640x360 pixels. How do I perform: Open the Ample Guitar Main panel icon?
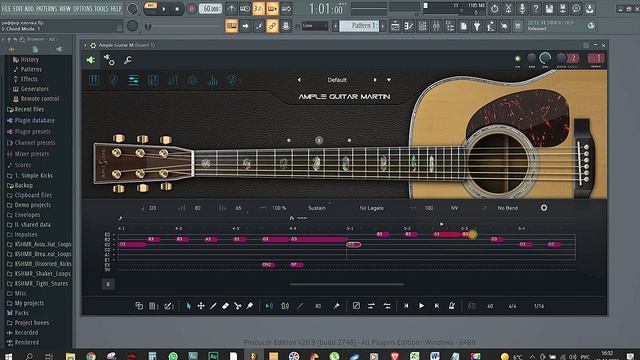94,80
